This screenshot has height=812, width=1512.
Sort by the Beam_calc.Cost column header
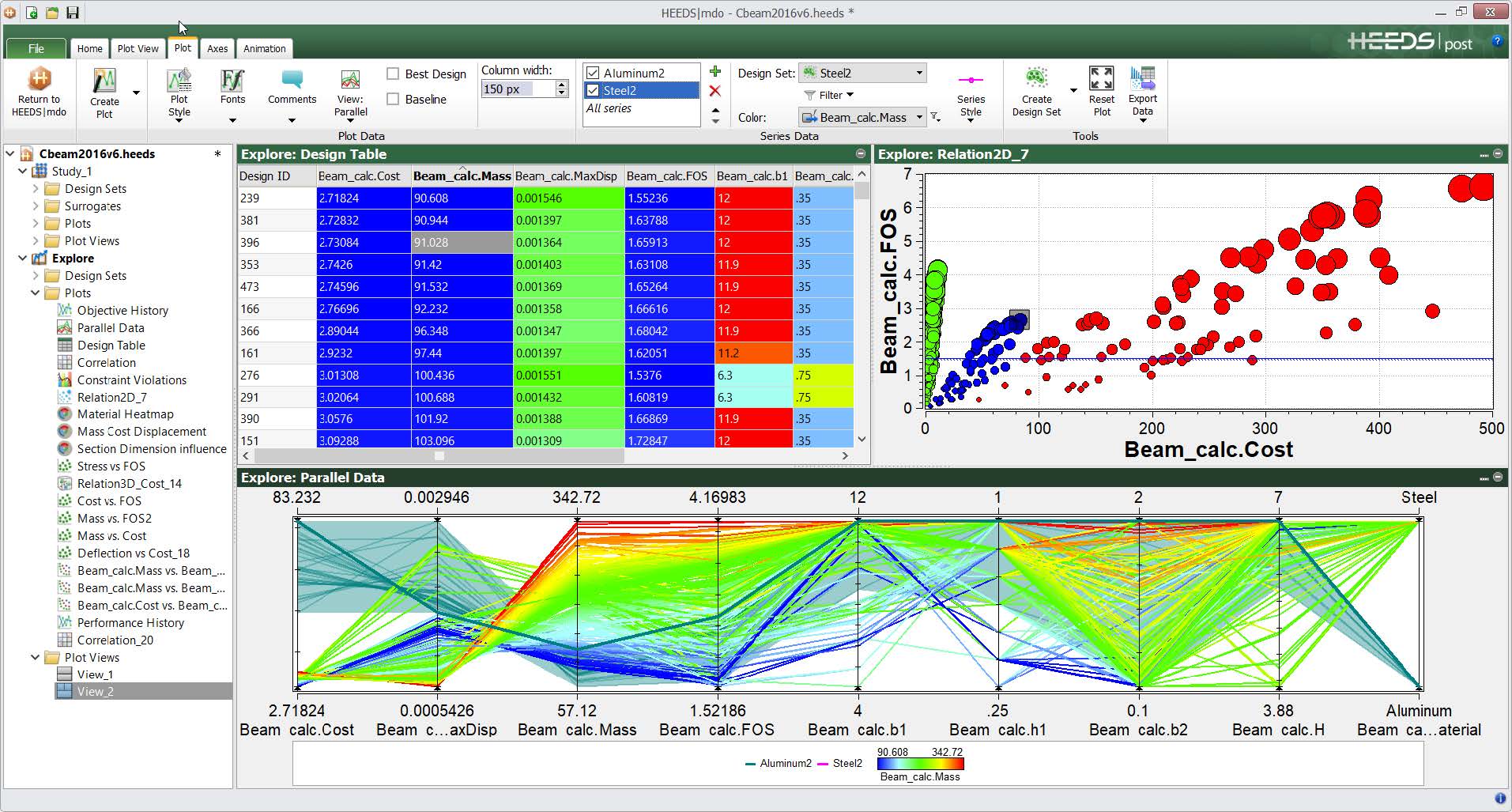tap(364, 176)
